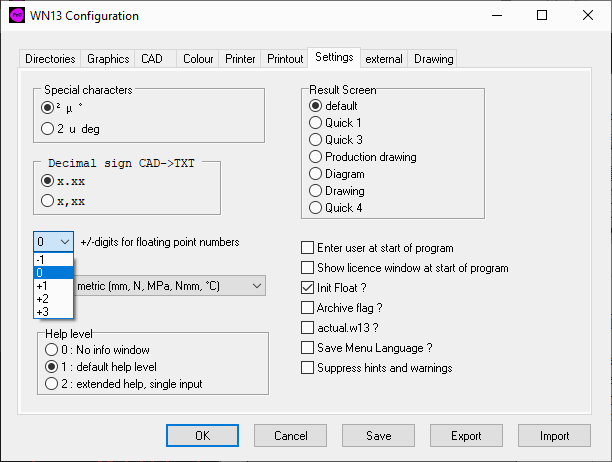Pick +3 option in digits dropdown
Screen dimensions: 612x462
point(43,311)
